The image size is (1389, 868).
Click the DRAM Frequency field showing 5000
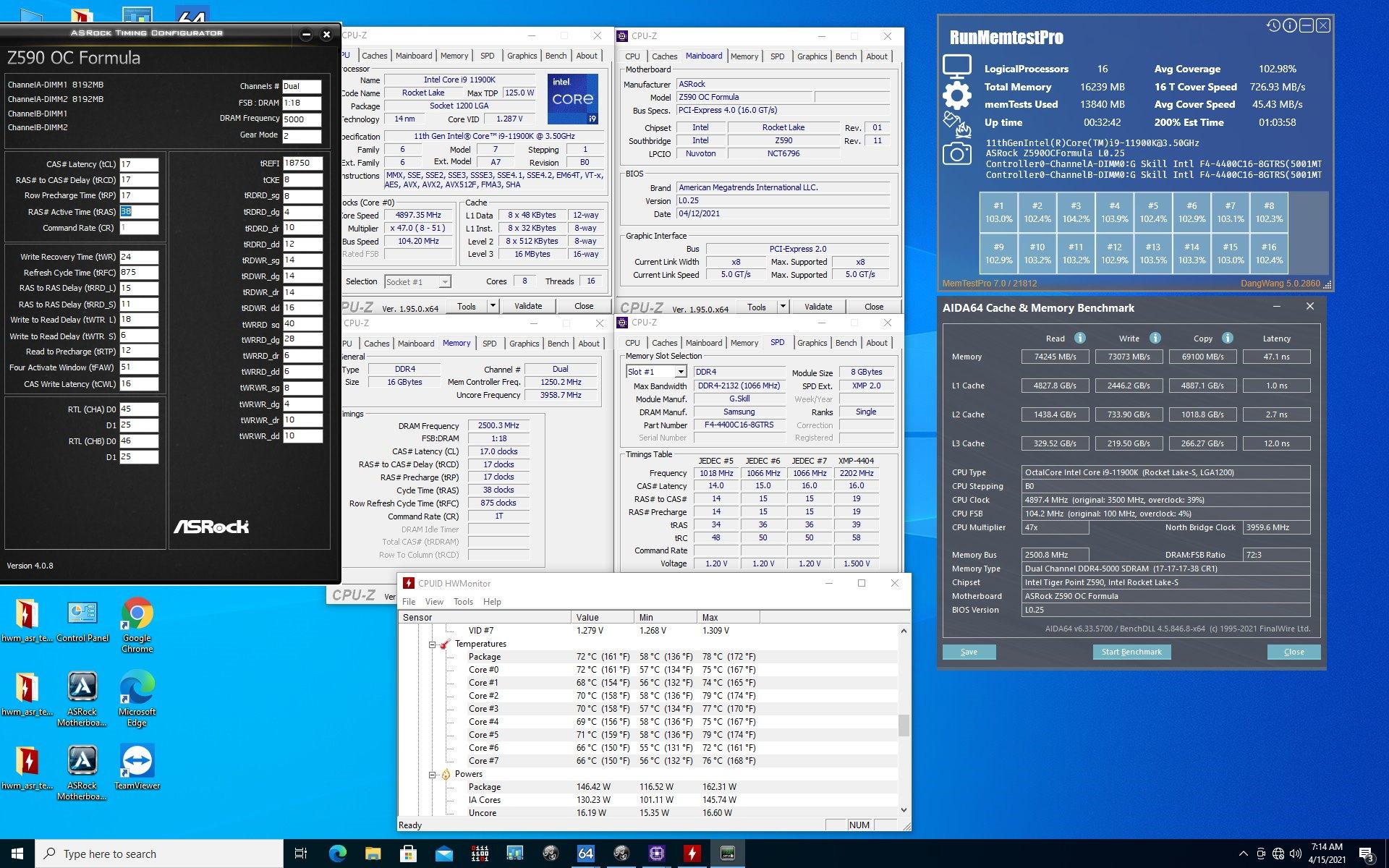click(x=302, y=119)
